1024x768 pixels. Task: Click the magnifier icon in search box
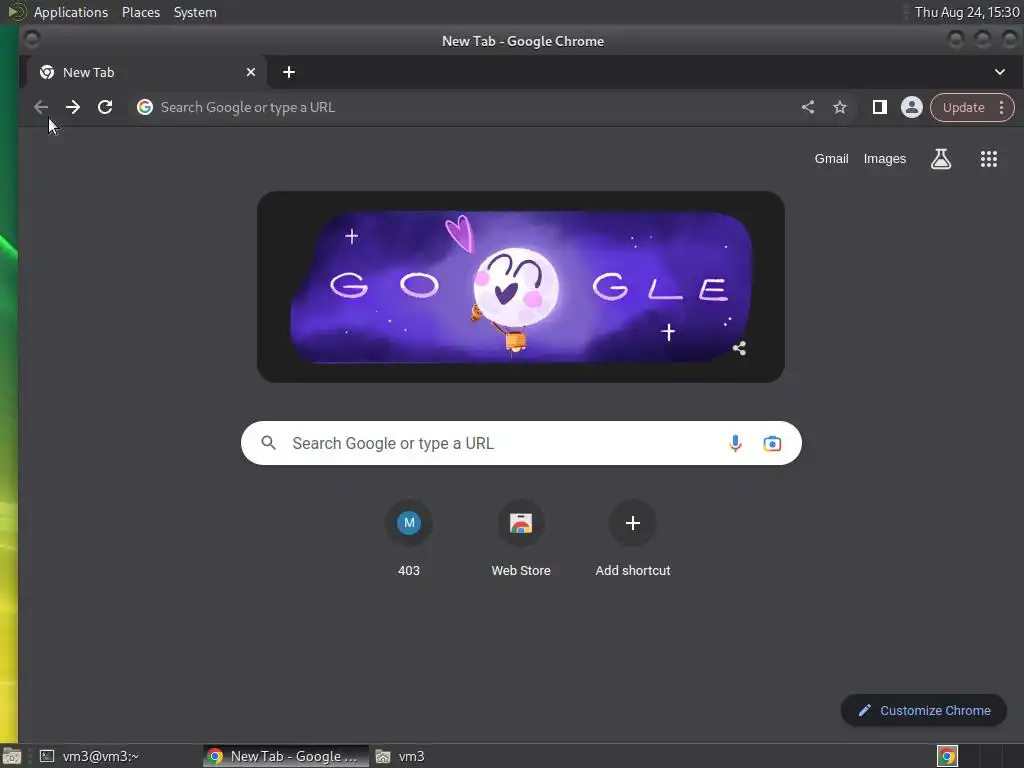[x=268, y=443]
